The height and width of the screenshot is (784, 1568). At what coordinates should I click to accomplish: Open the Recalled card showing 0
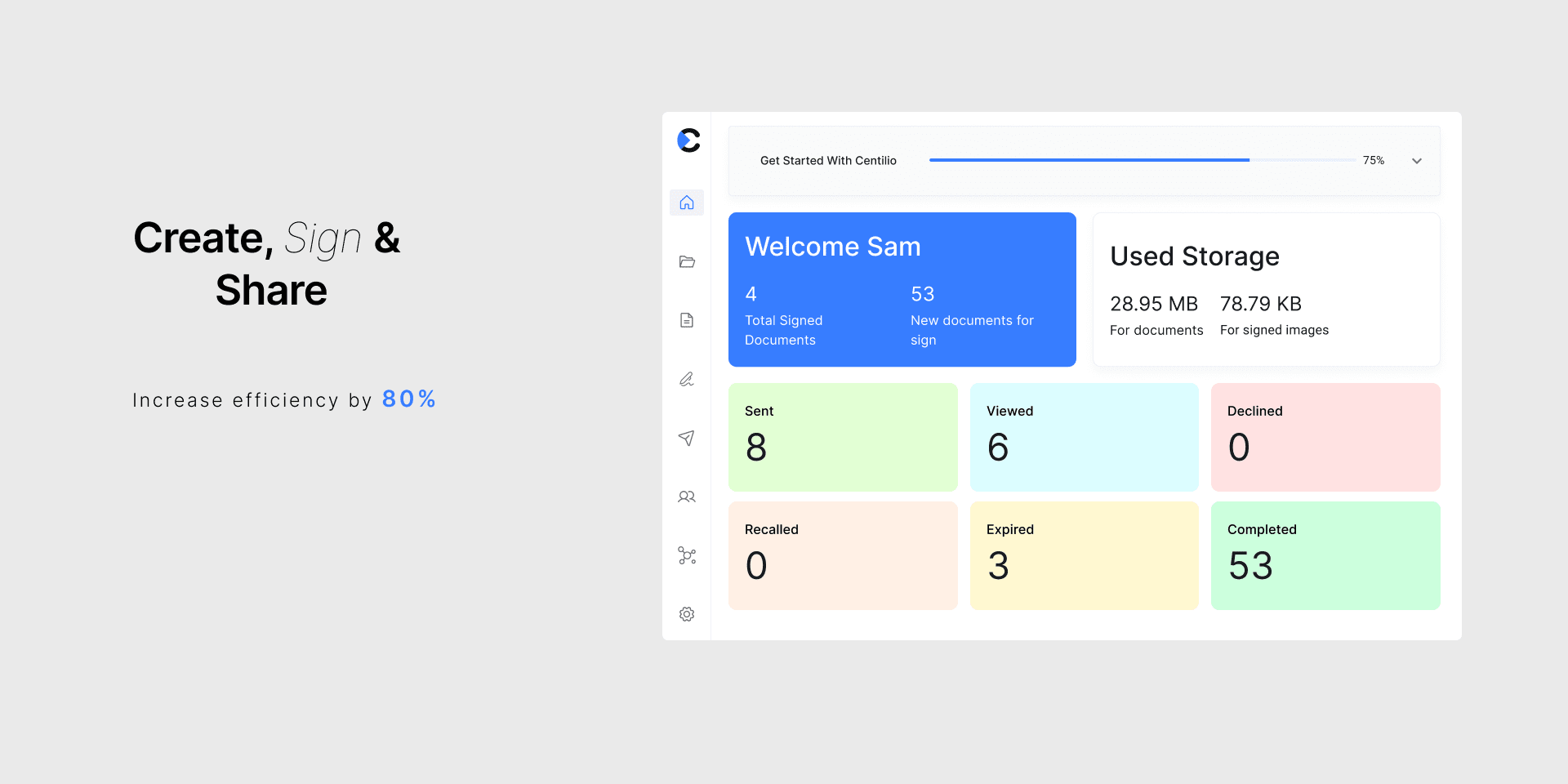click(843, 555)
